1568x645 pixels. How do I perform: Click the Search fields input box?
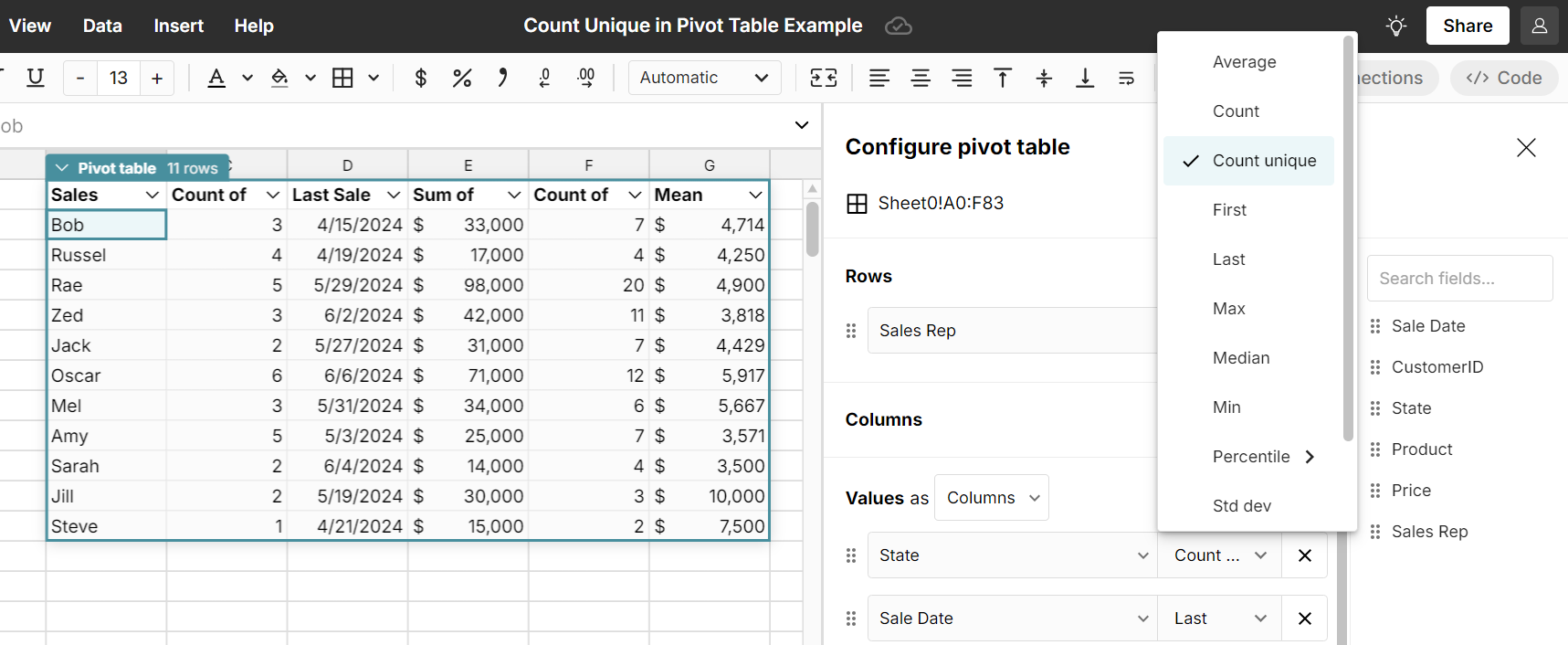tap(1459, 279)
